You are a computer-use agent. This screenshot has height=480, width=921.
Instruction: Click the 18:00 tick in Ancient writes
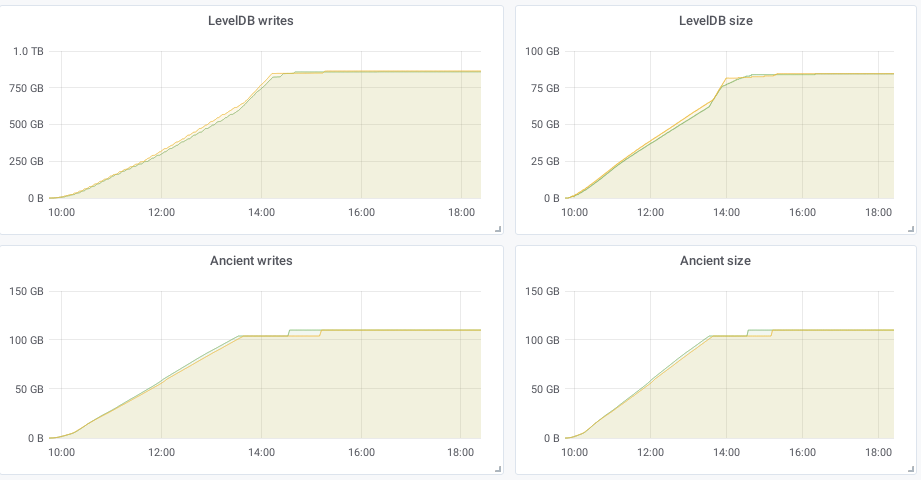461,452
